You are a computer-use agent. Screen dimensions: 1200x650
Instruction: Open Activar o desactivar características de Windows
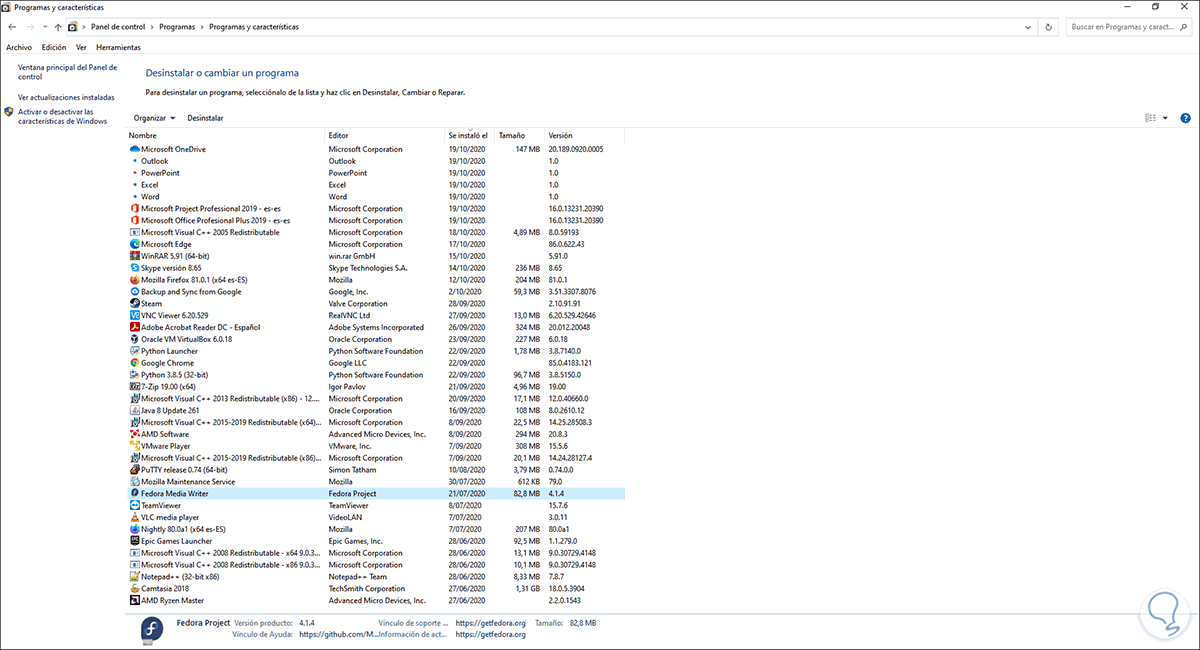tap(62, 116)
